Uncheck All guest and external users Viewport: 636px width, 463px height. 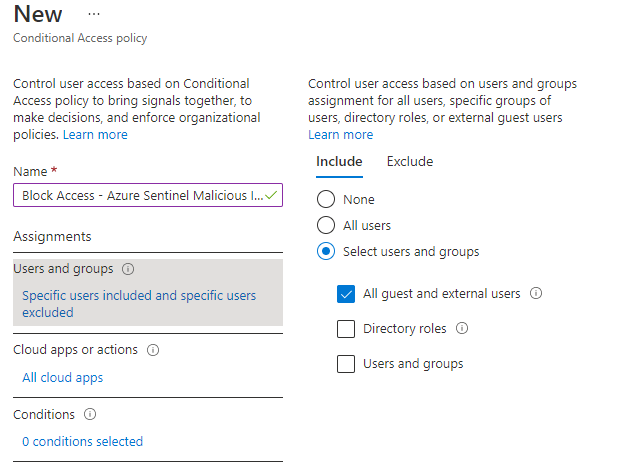click(x=347, y=294)
